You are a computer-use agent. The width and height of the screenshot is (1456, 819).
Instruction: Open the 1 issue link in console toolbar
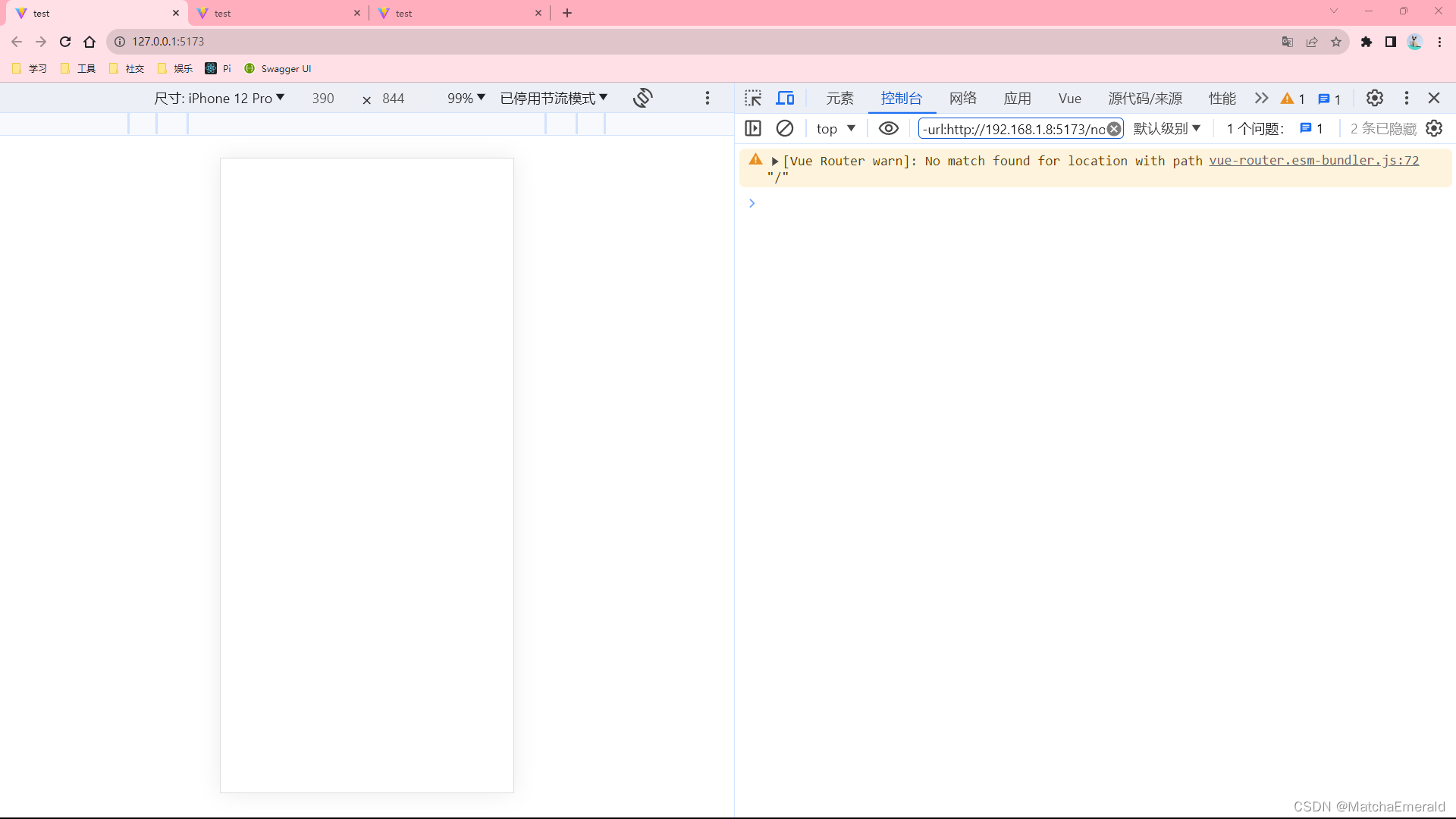(1275, 129)
